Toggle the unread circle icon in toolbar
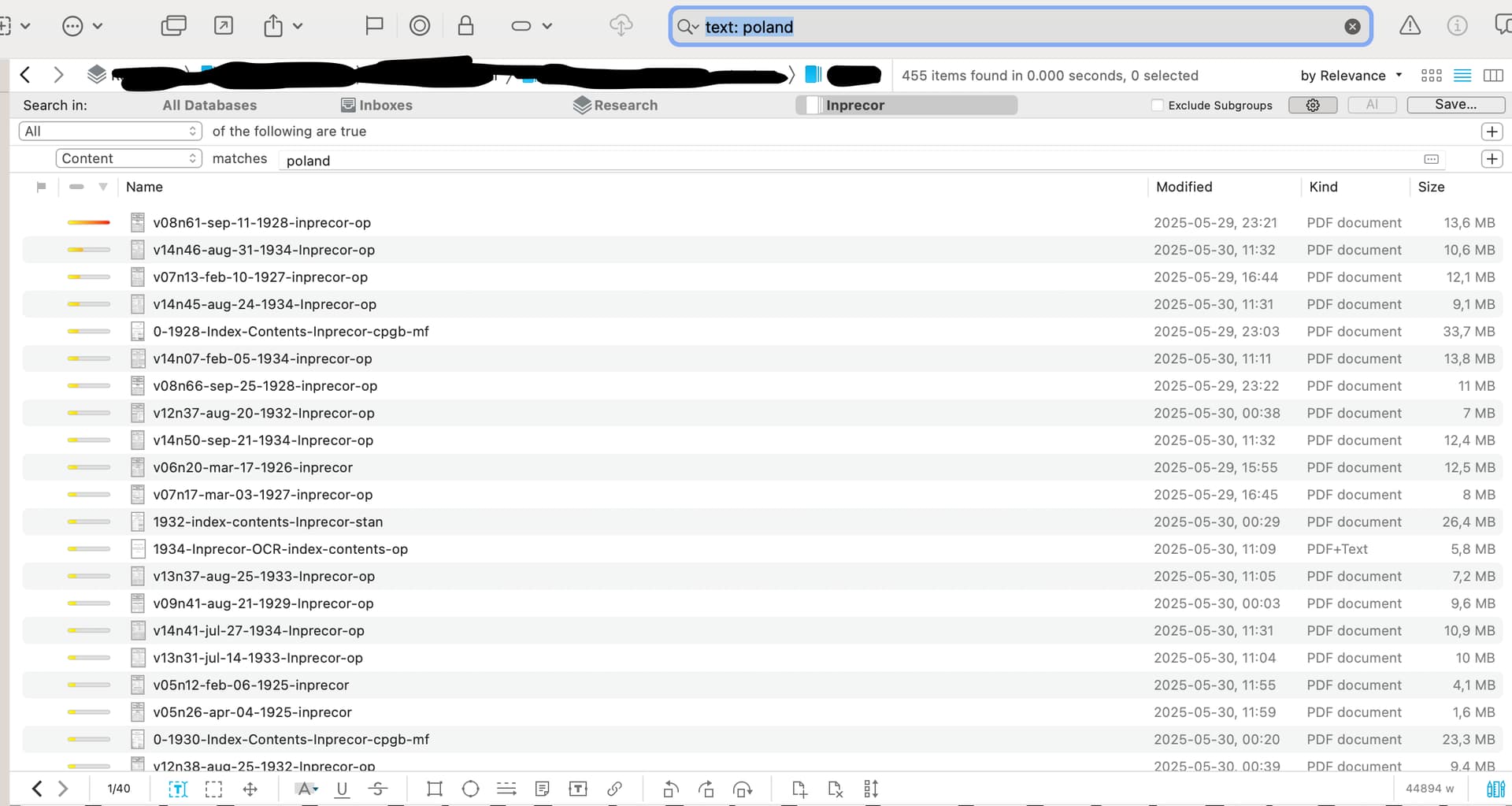Image resolution: width=1512 pixels, height=806 pixels. point(420,26)
